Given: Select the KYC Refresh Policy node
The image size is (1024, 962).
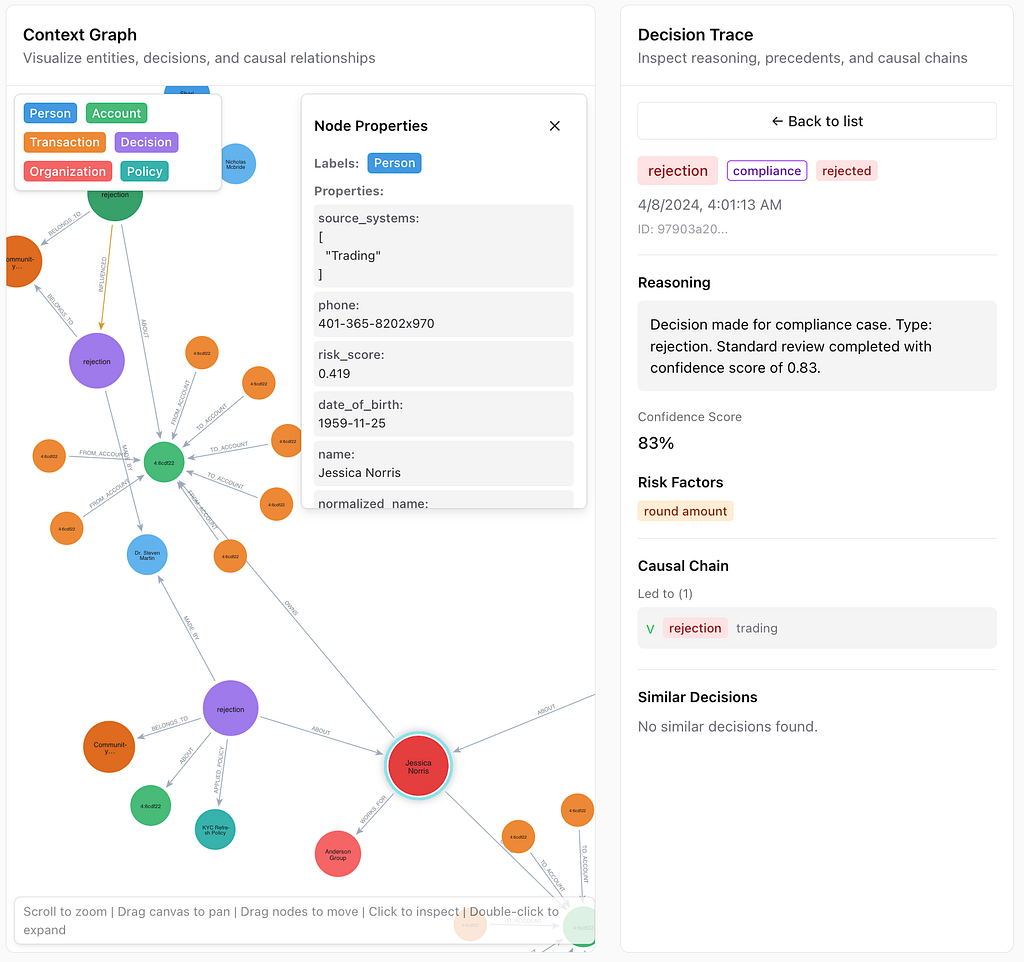Looking at the screenshot, I should [215, 829].
